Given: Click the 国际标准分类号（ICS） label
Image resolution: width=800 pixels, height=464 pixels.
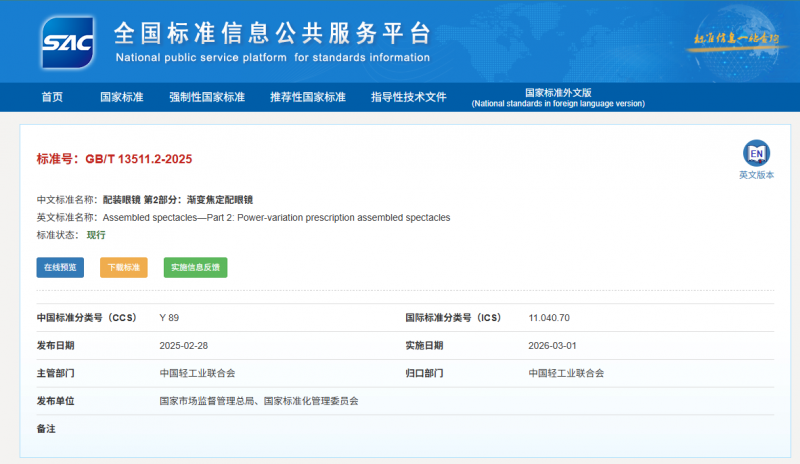Looking at the screenshot, I should tap(454, 318).
